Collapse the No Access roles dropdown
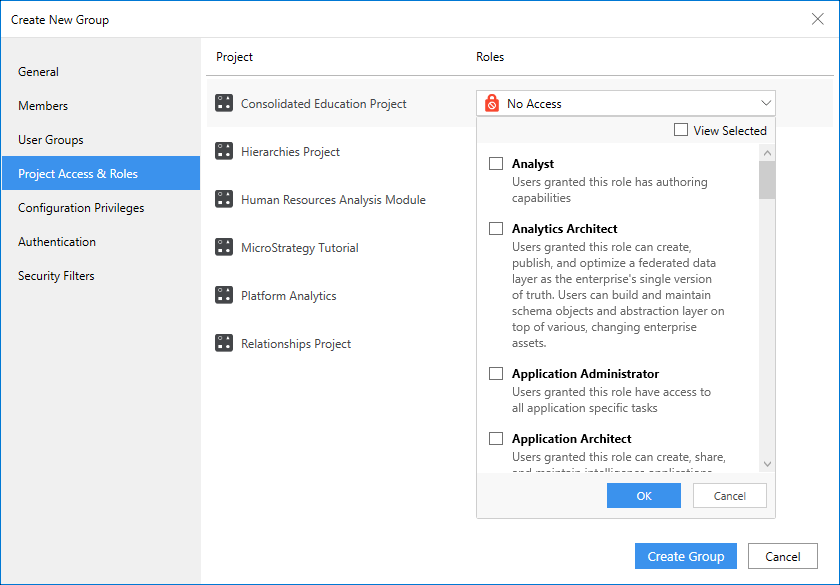Screen dimensions: 840x585 pos(766,103)
